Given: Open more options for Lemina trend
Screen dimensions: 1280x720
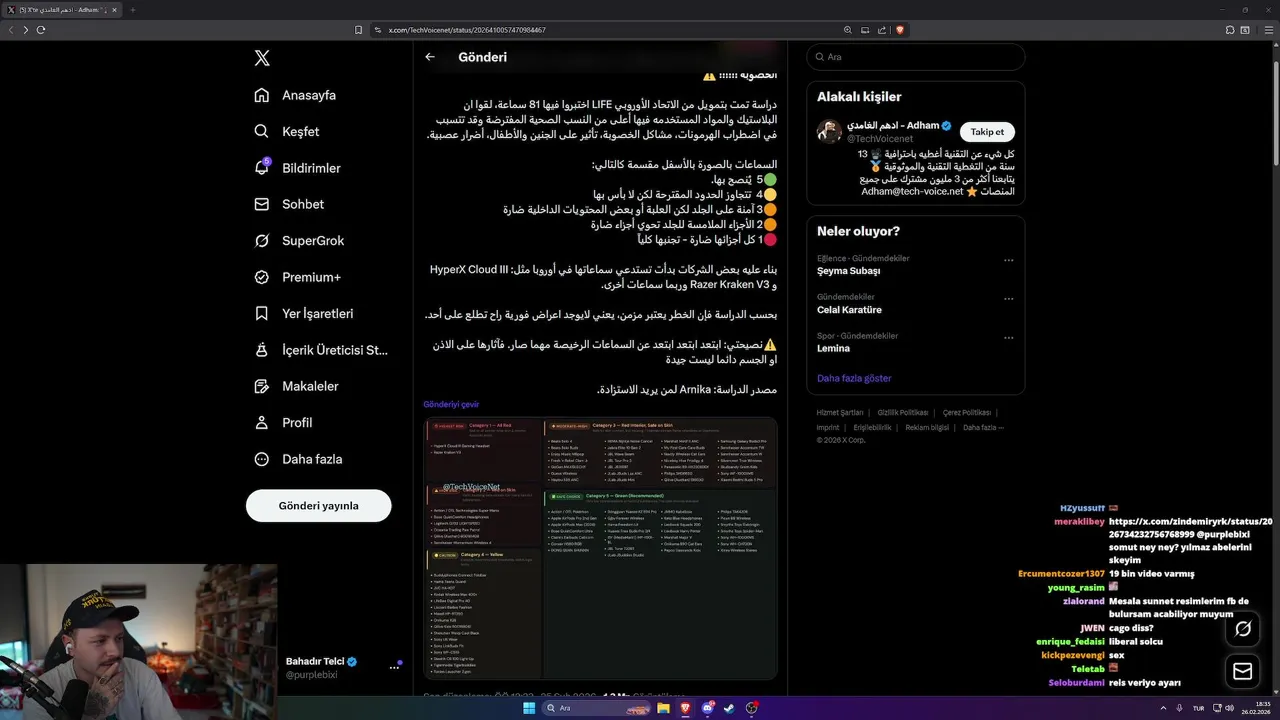Looking at the screenshot, I should point(1008,338).
